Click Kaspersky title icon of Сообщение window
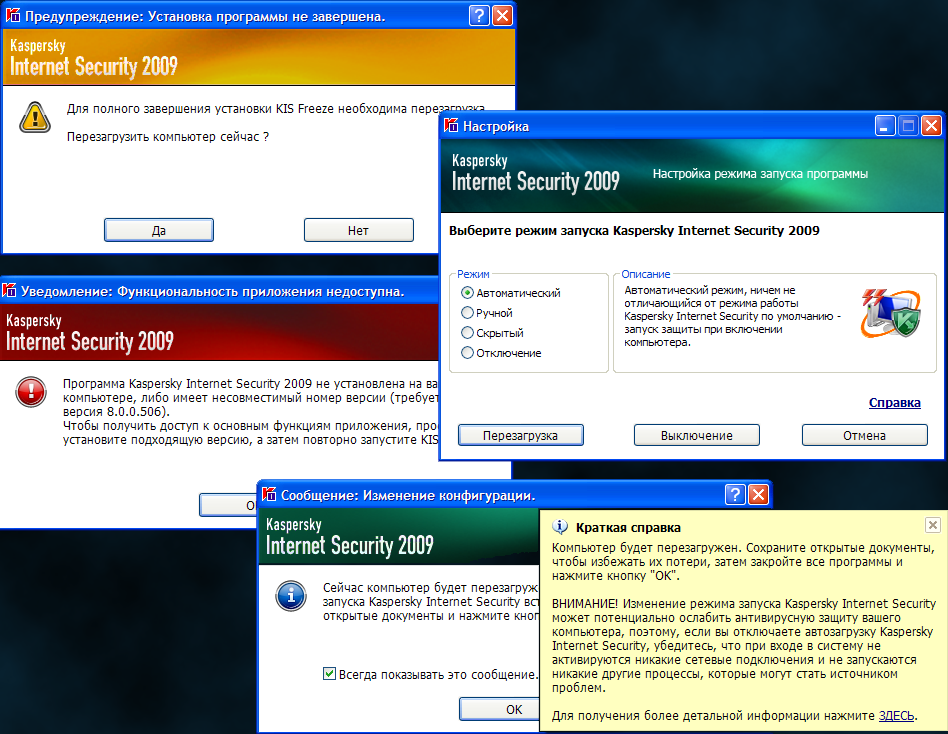 pyautogui.click(x=269, y=495)
